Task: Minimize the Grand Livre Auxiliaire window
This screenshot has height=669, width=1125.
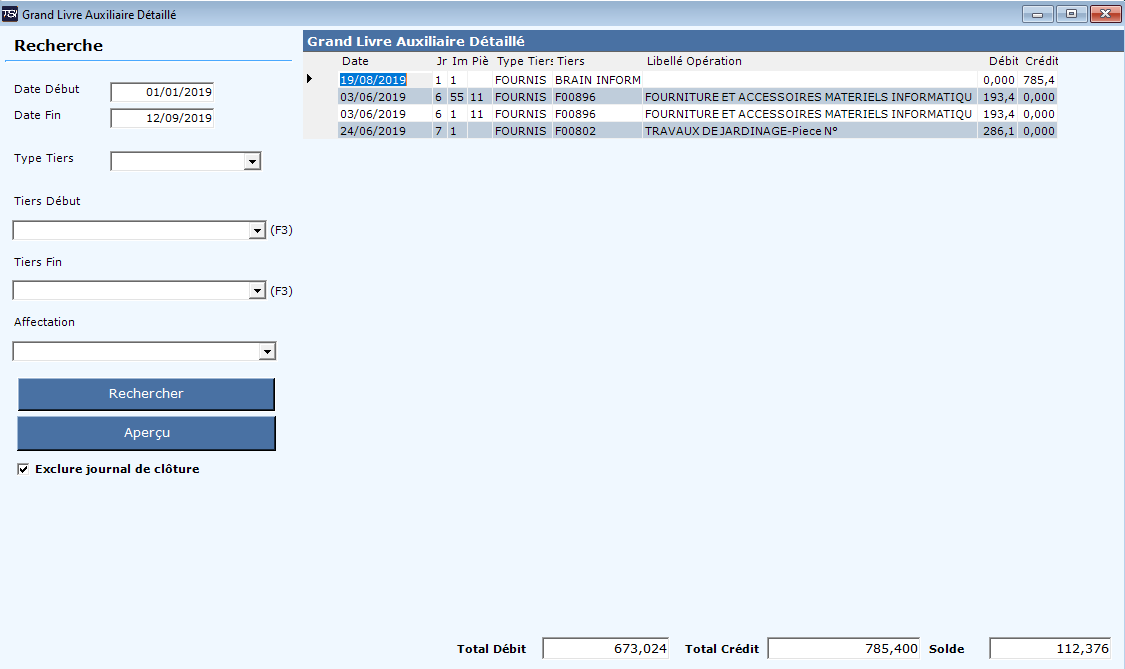Action: click(1037, 14)
